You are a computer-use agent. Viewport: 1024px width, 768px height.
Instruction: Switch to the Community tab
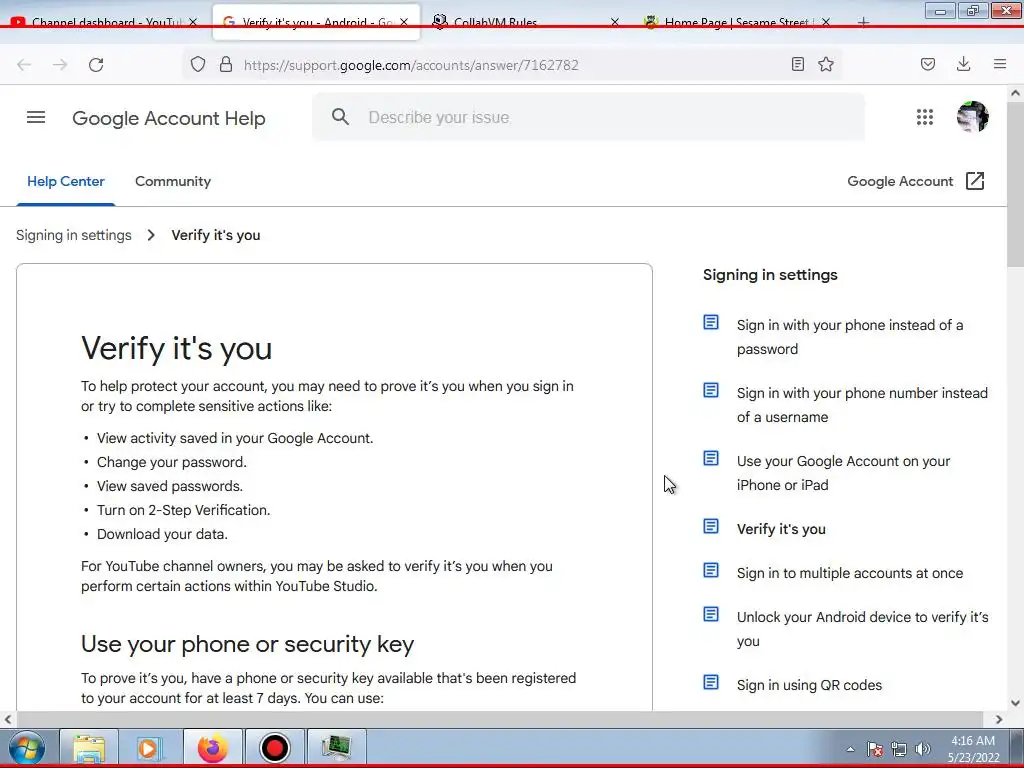(x=173, y=182)
